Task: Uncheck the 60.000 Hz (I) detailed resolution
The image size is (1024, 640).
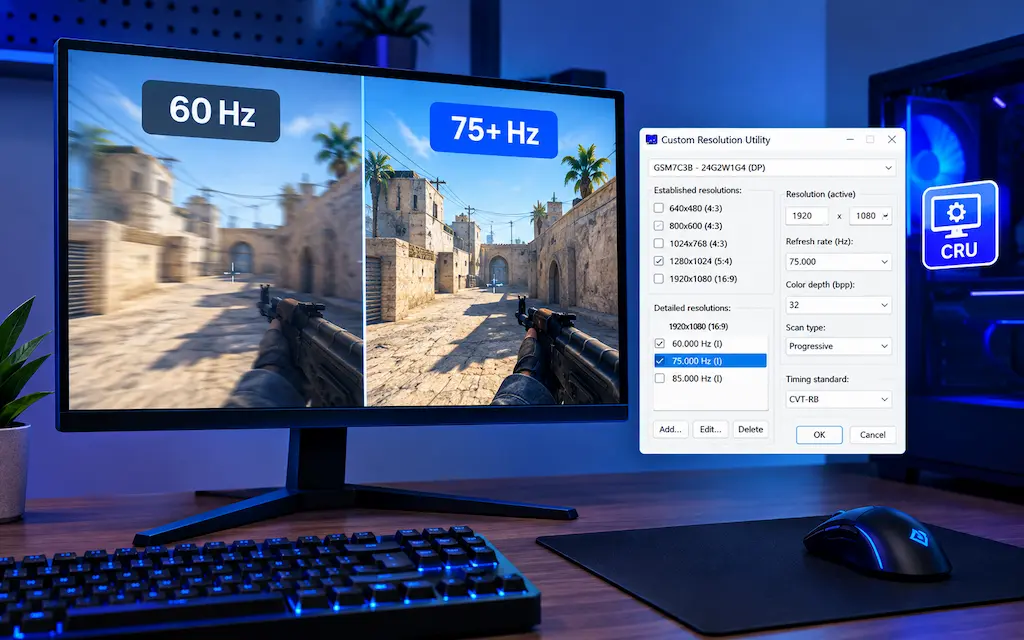Action: [660, 344]
